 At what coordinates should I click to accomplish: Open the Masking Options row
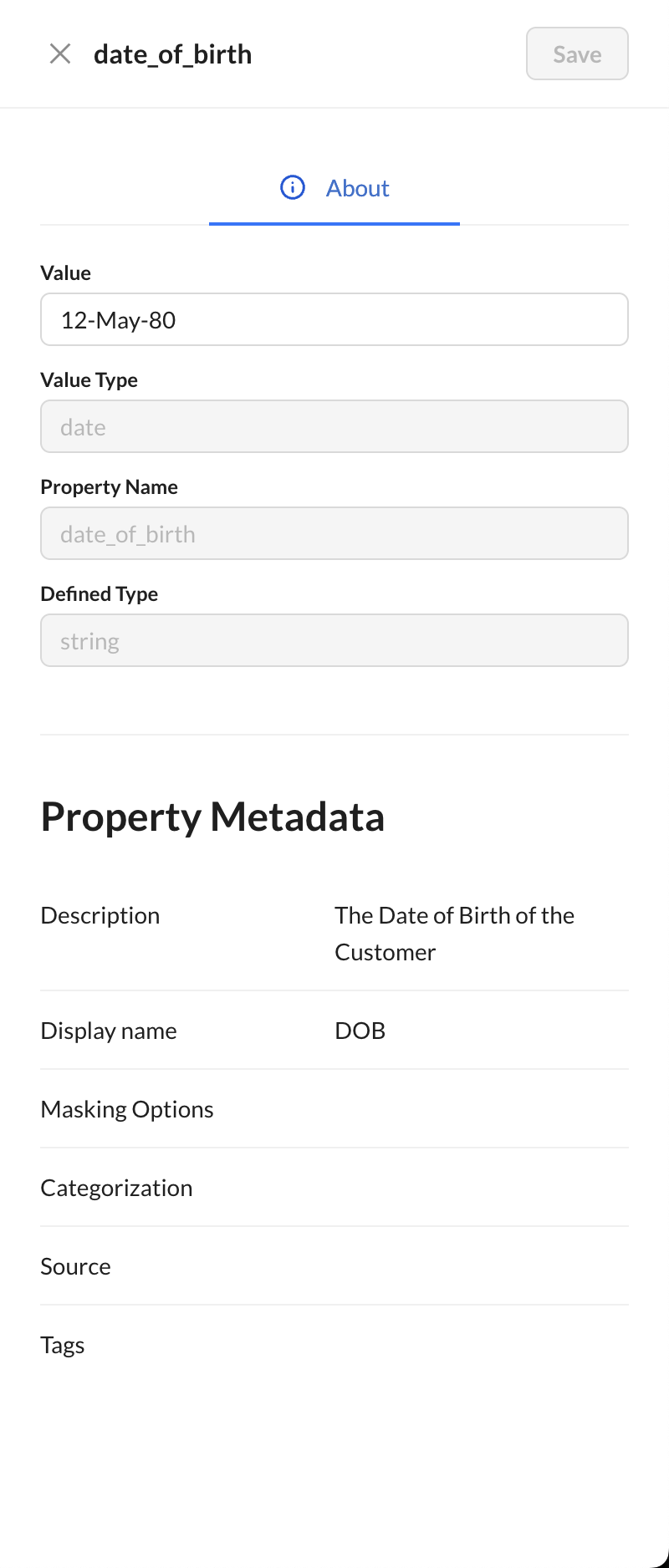(127, 1110)
